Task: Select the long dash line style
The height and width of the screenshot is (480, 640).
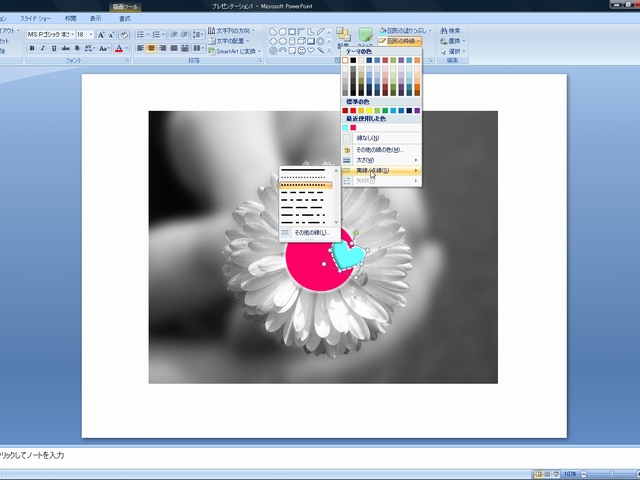Action: (305, 207)
